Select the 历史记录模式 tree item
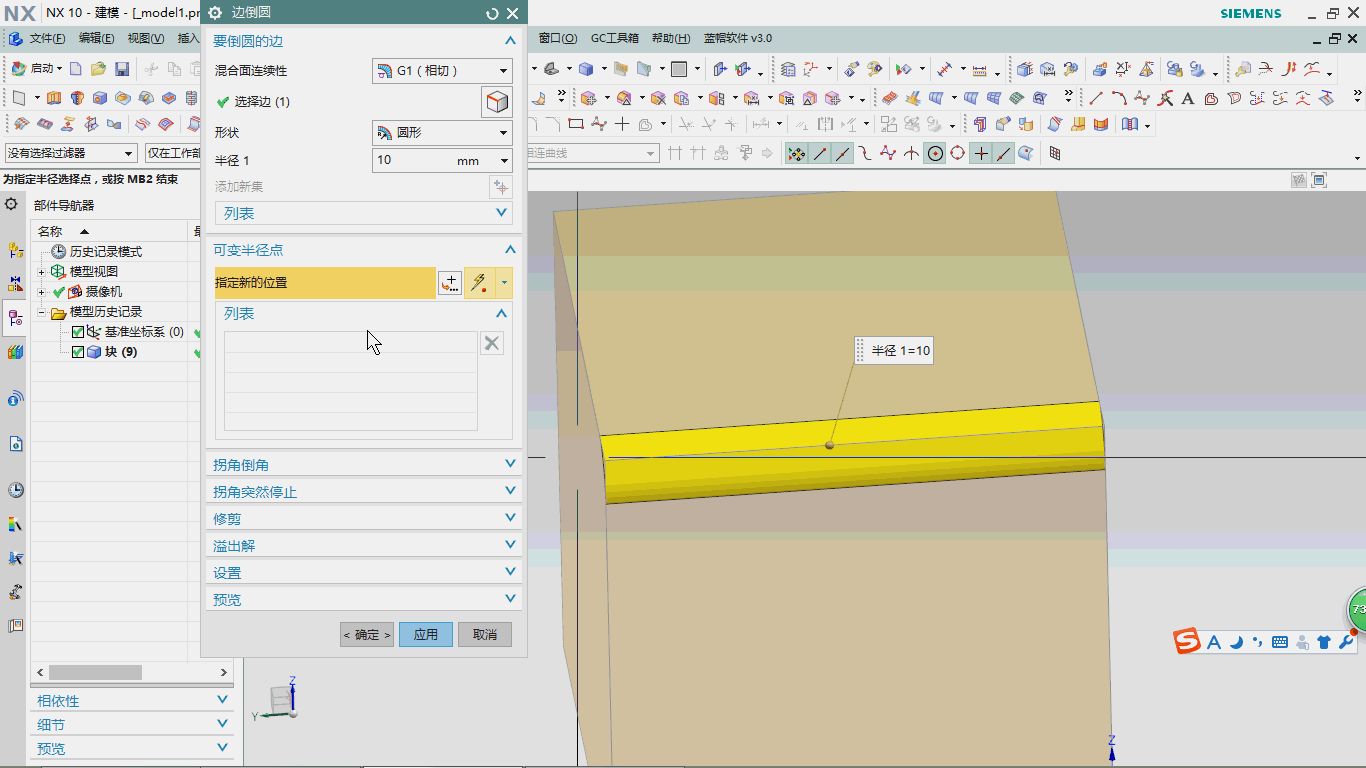 [106, 251]
